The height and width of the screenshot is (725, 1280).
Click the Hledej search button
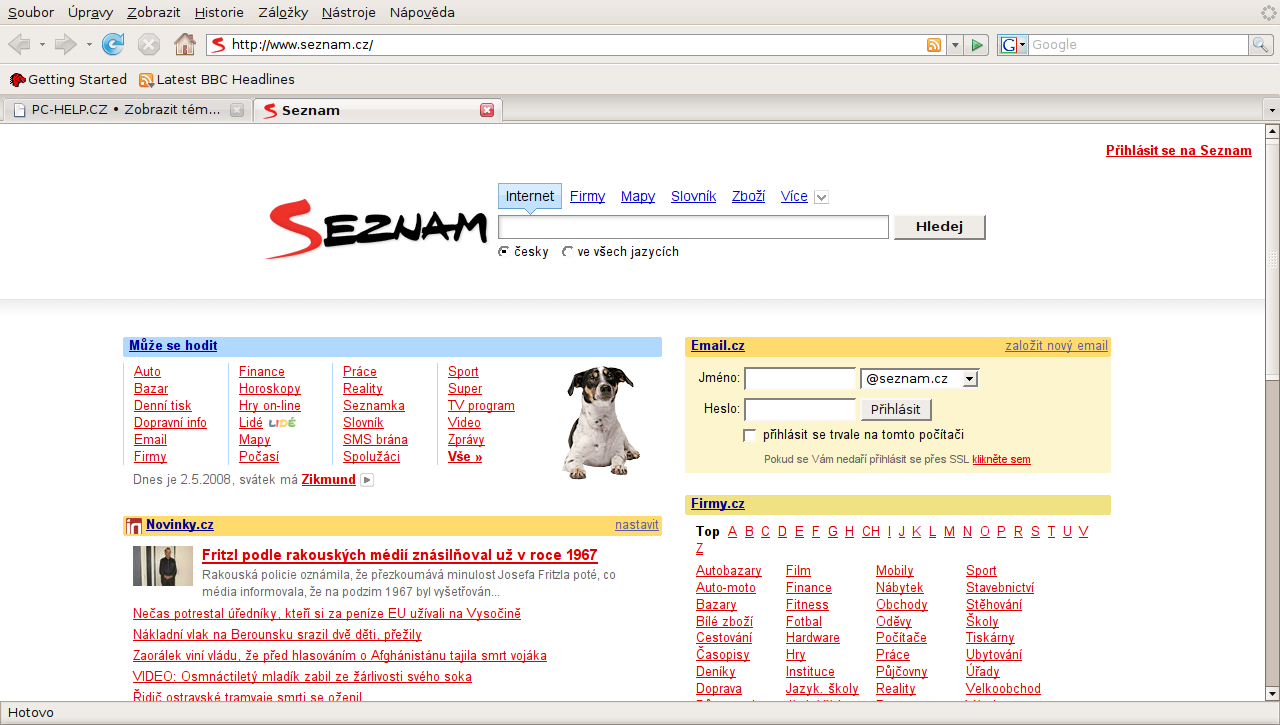(939, 227)
